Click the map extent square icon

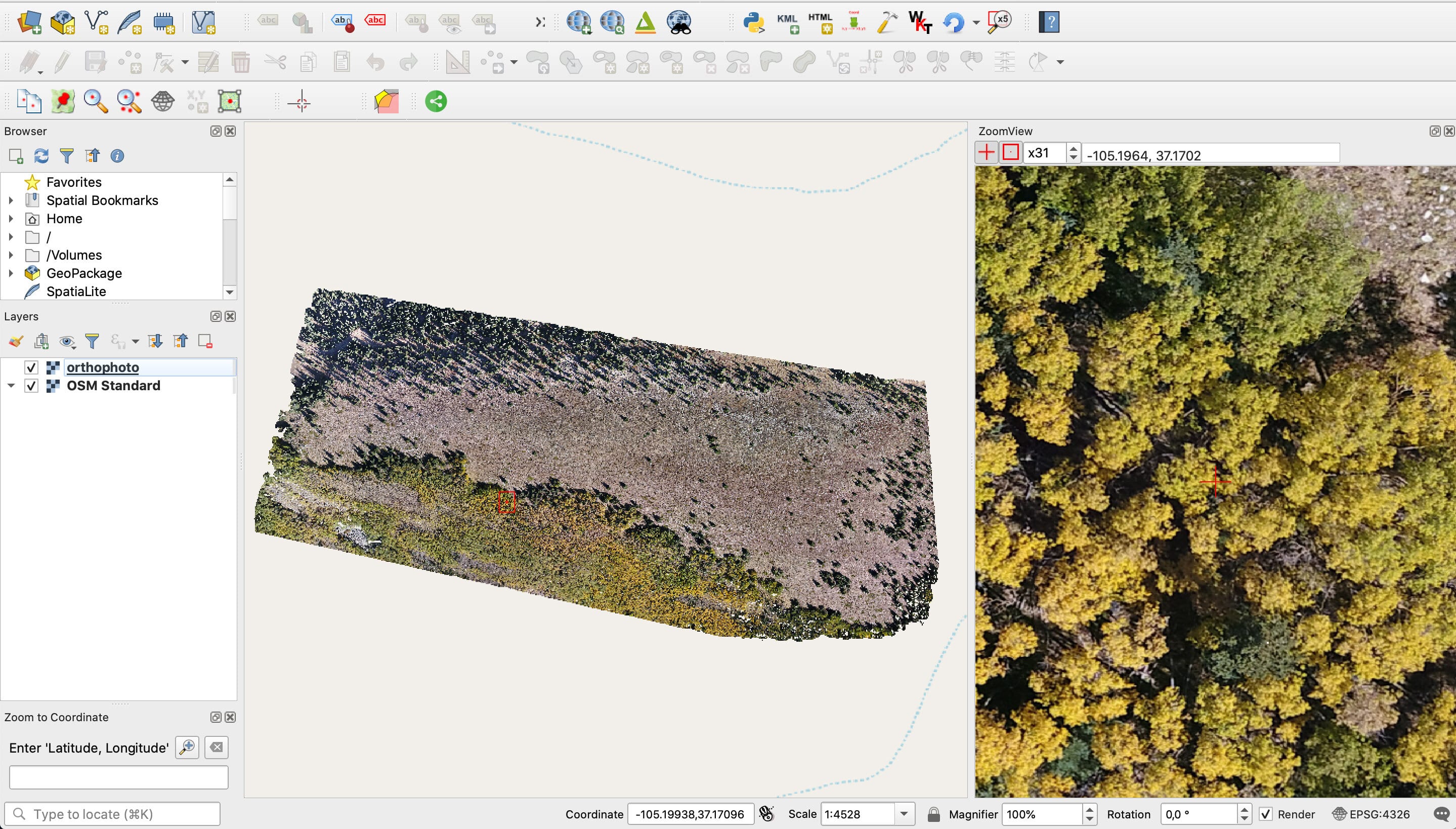coord(230,101)
